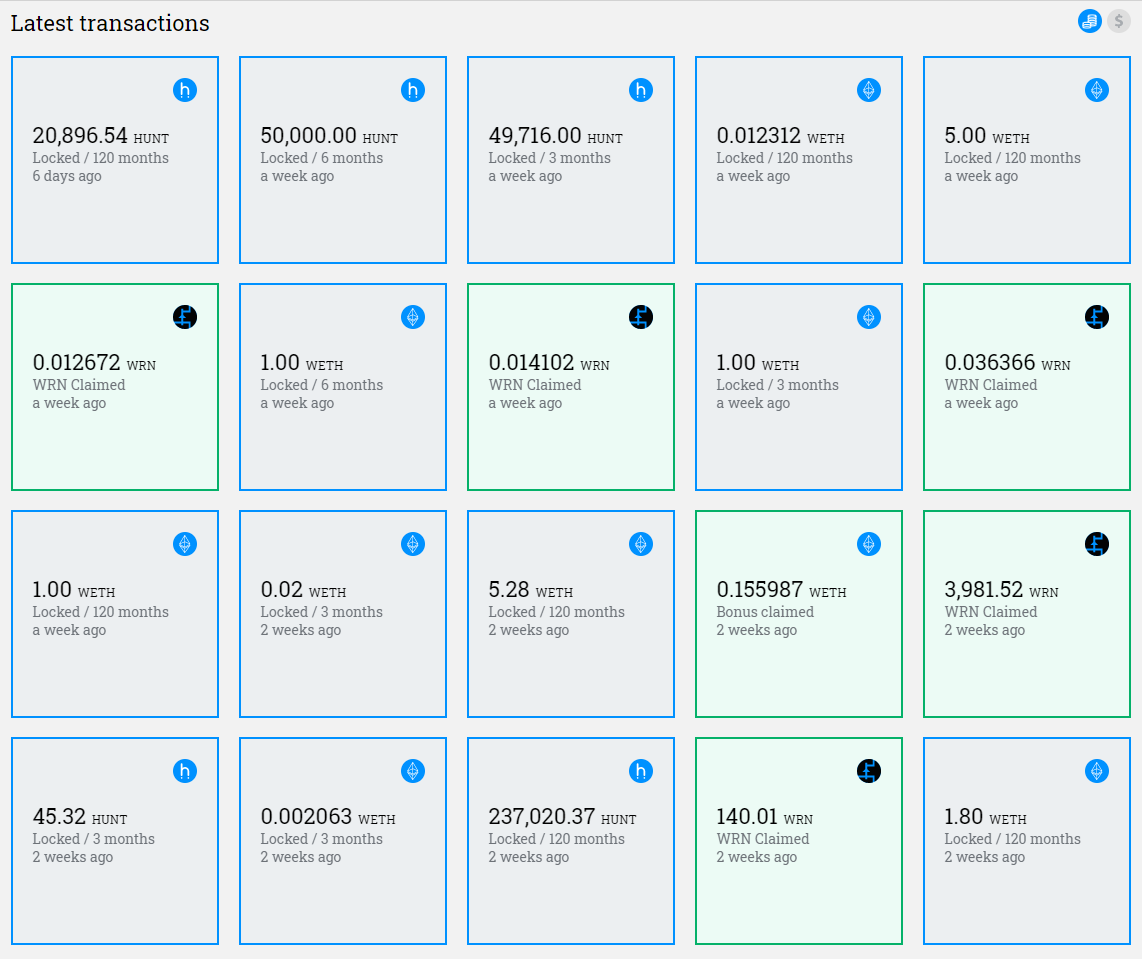The height and width of the screenshot is (959, 1142).
Task: Click WRN icon on 140.01 WRN card
Action: coord(869,771)
